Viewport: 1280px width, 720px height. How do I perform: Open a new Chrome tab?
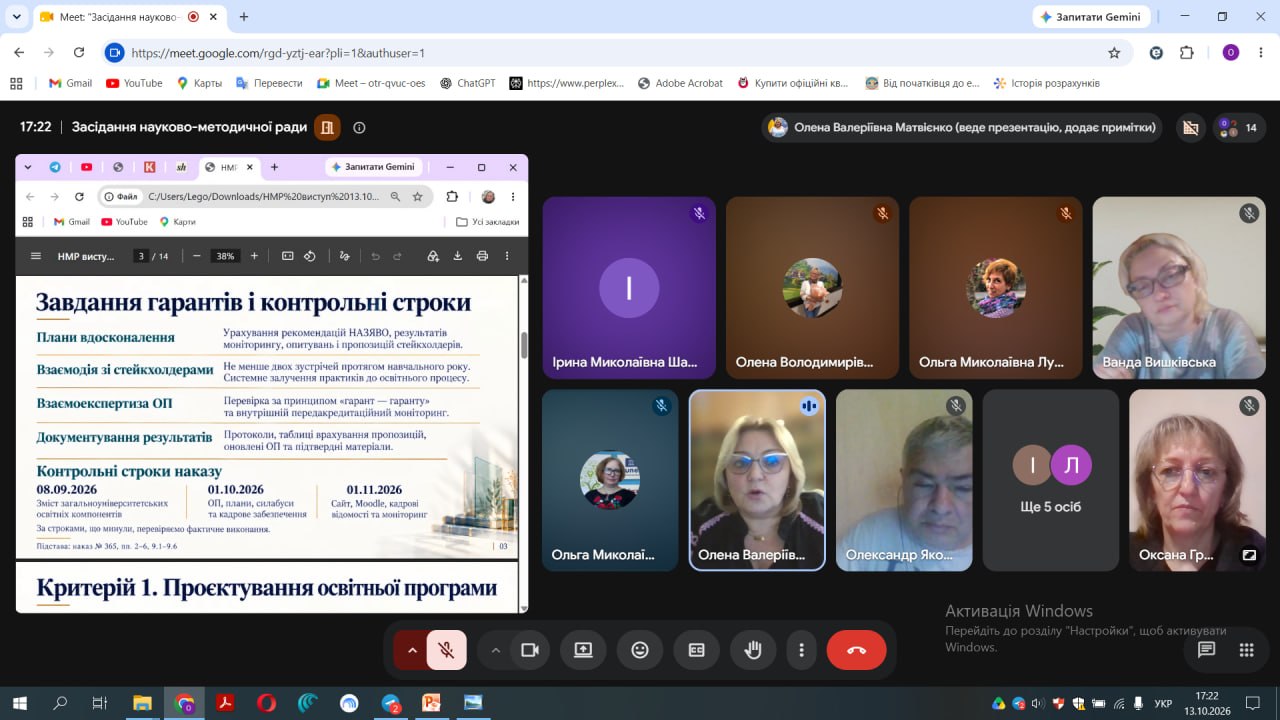click(x=244, y=17)
